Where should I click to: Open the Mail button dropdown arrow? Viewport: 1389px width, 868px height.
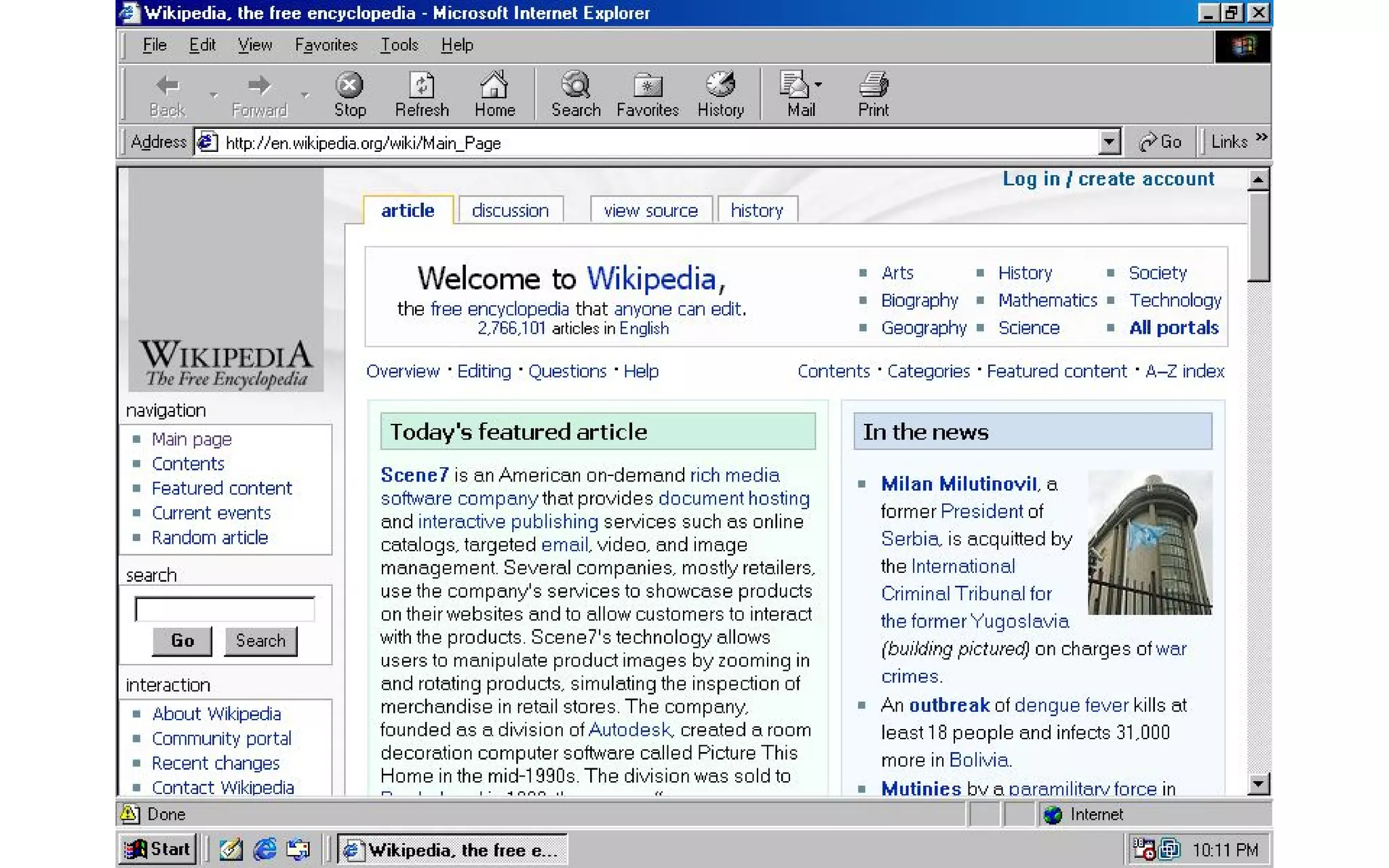[819, 85]
